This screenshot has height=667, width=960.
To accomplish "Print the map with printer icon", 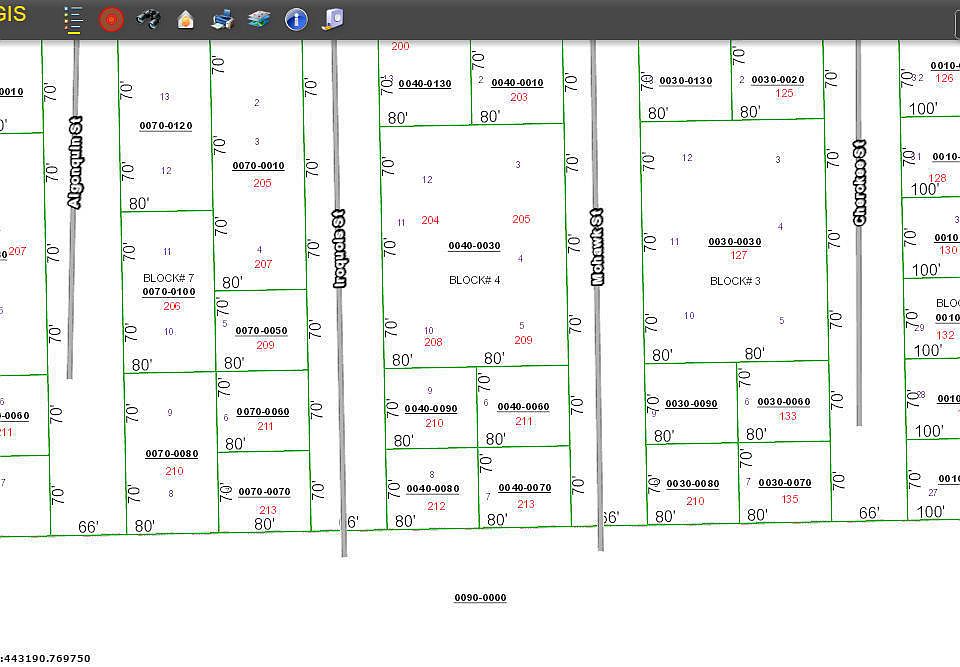I will tap(222, 20).
